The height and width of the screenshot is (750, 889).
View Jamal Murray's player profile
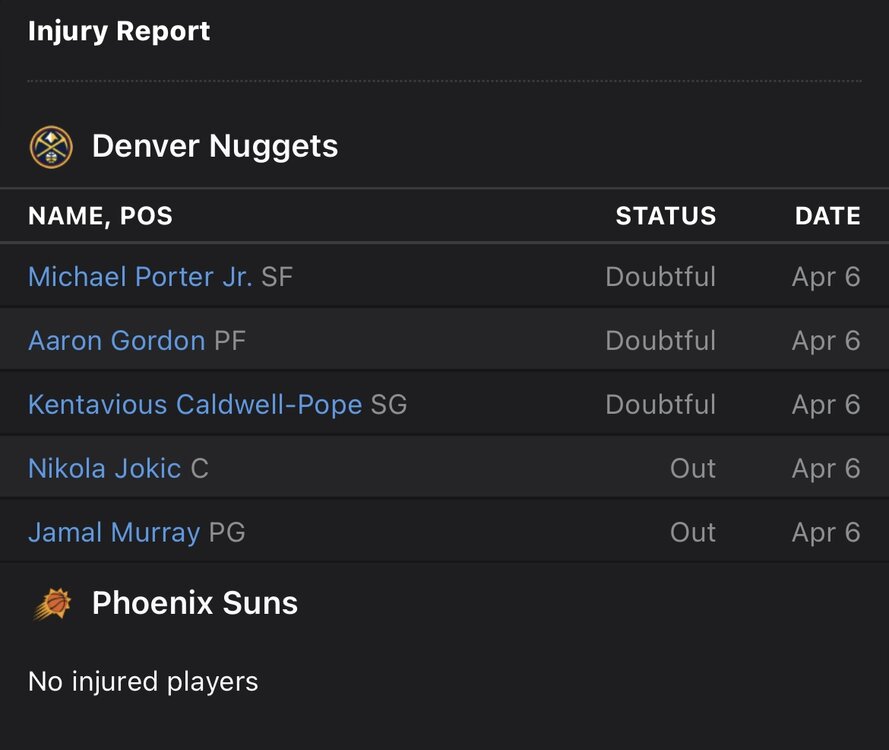(114, 533)
